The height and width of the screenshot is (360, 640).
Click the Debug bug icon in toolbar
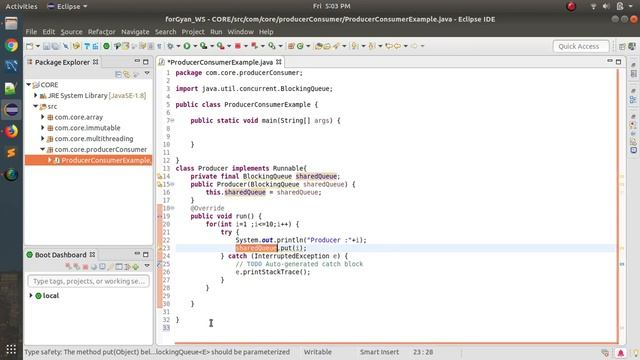click(x=171, y=46)
